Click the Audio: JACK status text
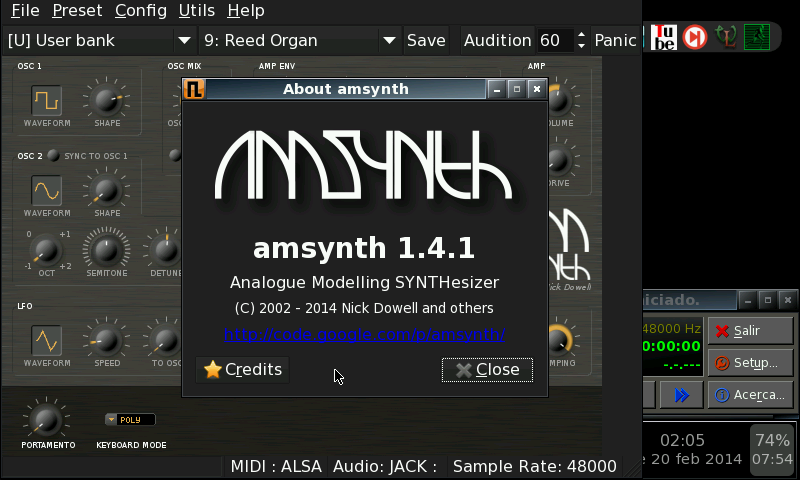The height and width of the screenshot is (480, 800). click(385, 466)
